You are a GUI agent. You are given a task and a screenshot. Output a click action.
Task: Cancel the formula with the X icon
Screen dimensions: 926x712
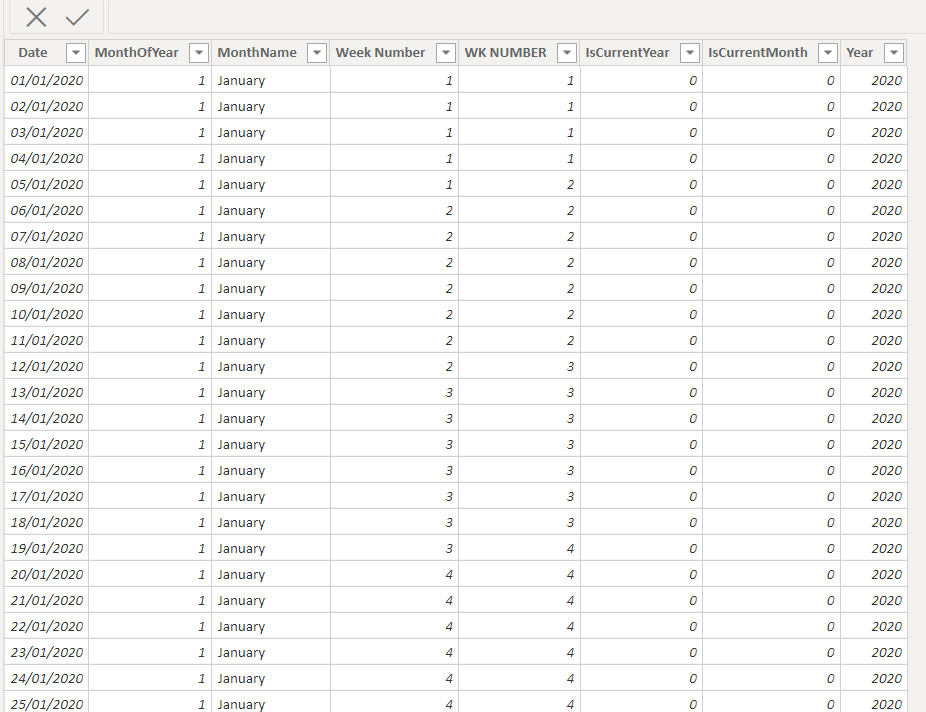point(36,17)
